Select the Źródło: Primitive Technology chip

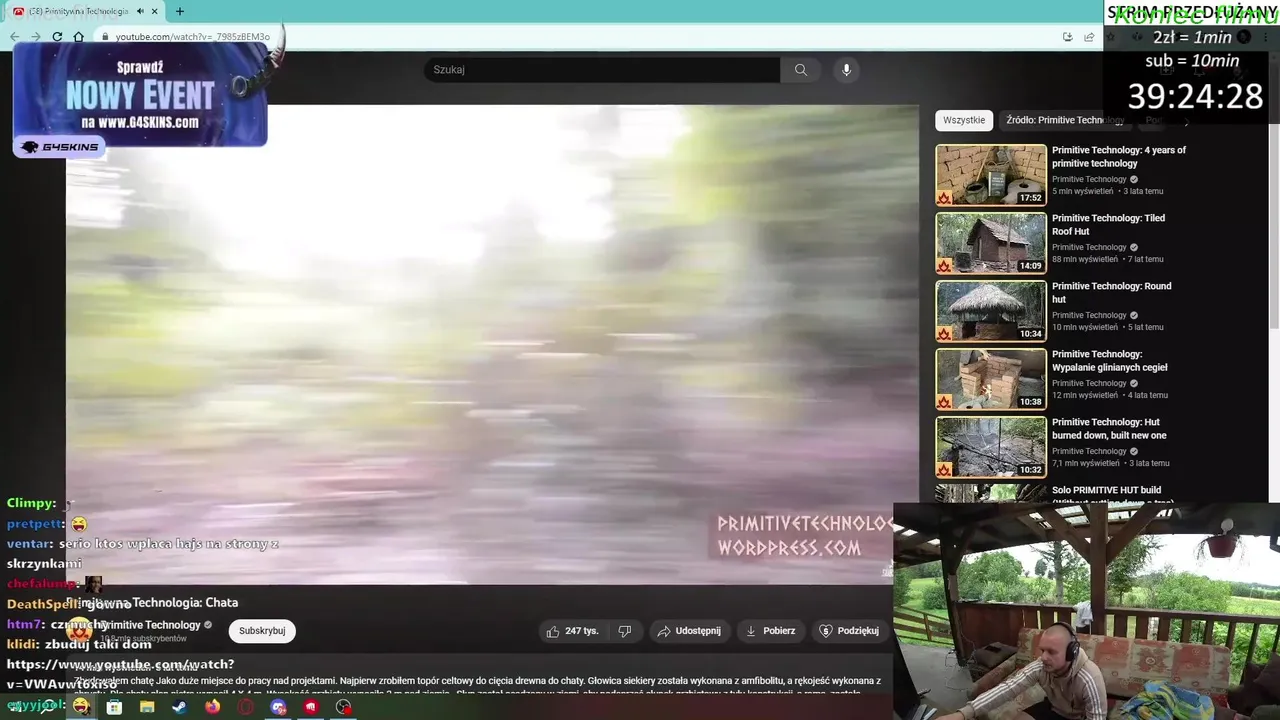tap(1065, 120)
